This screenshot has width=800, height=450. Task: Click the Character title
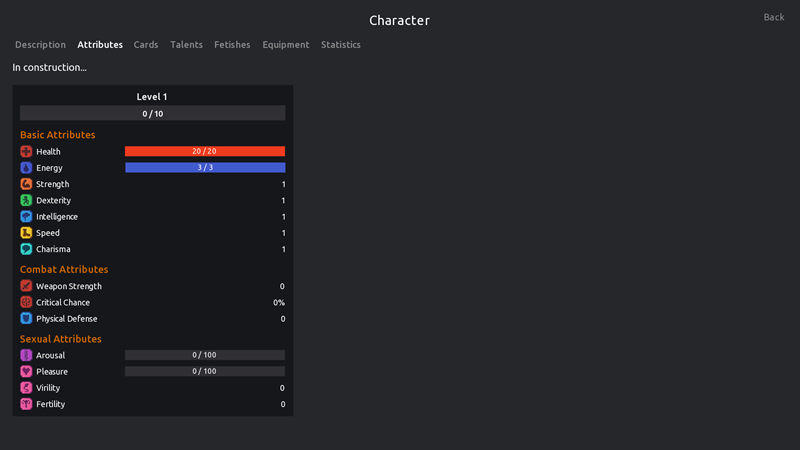point(399,20)
